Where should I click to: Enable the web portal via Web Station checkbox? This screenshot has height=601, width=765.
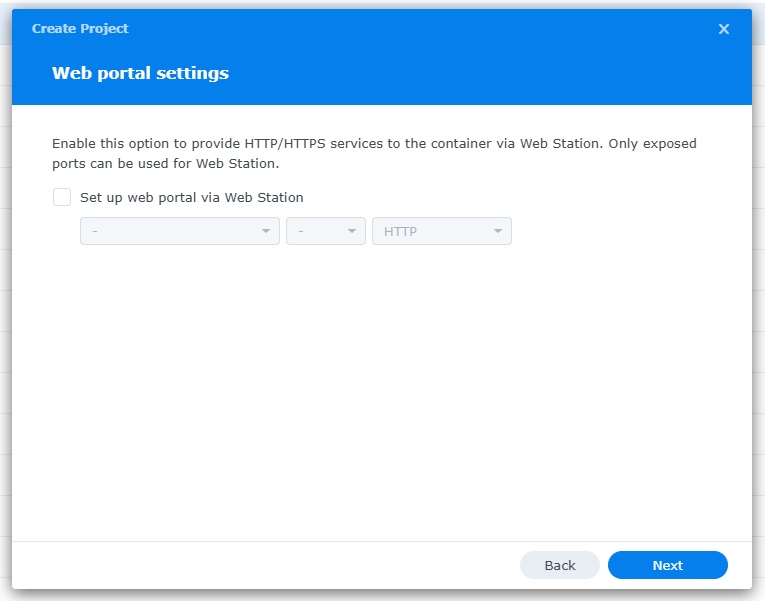click(x=62, y=197)
